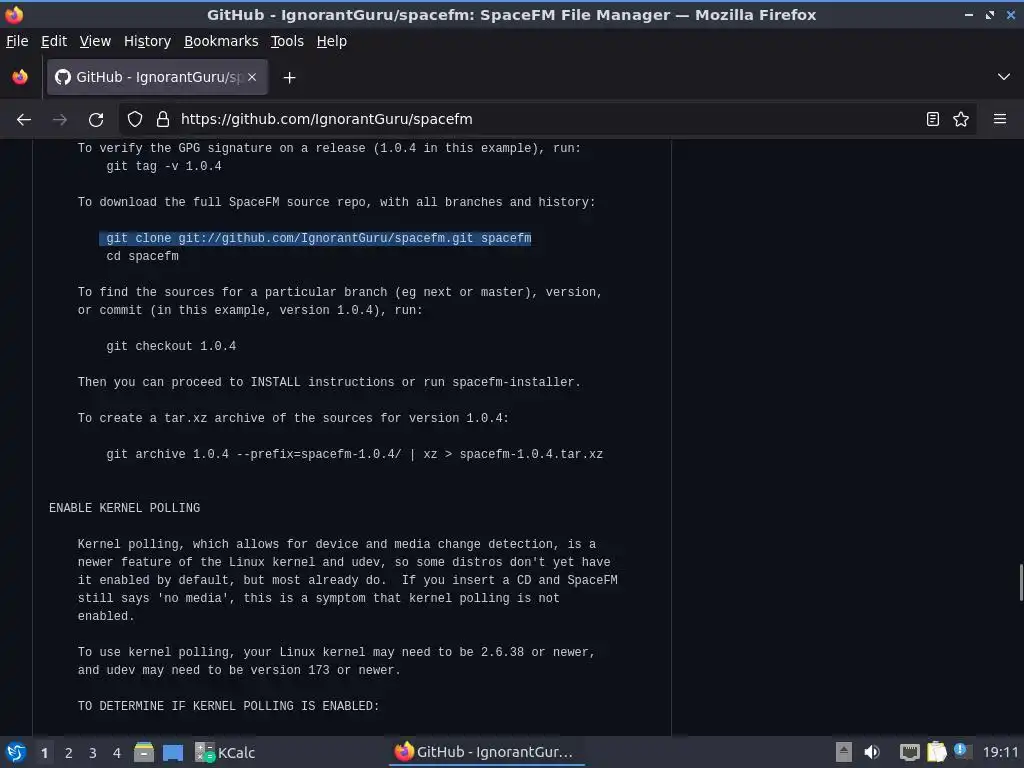Show site security padlock info
Screen dimensions: 1024x768
(x=163, y=120)
